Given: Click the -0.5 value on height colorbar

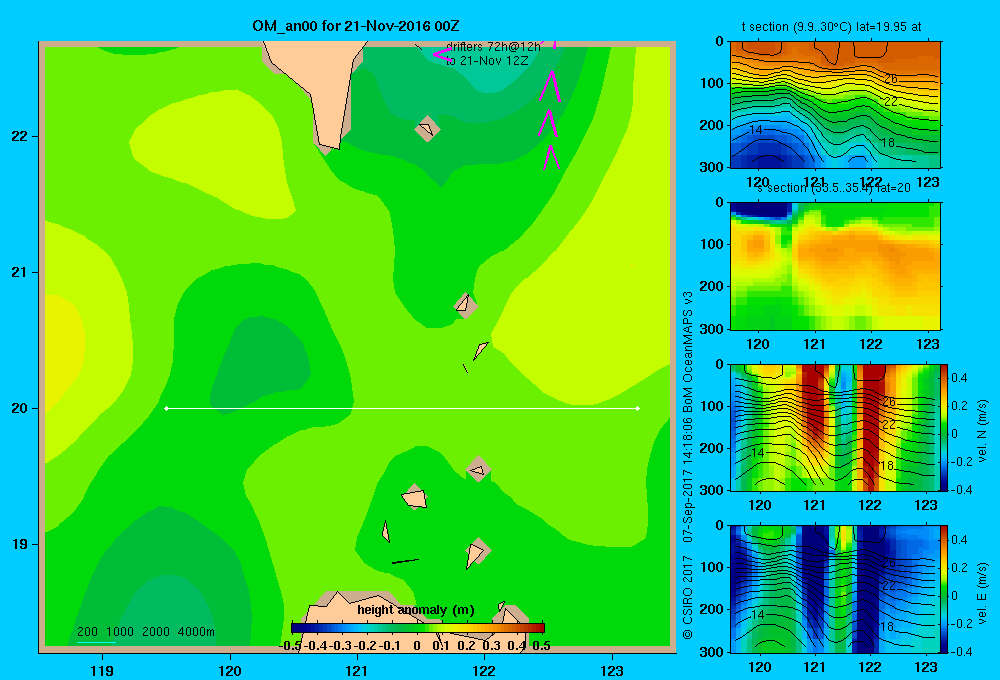Looking at the screenshot, I should coord(290,646).
